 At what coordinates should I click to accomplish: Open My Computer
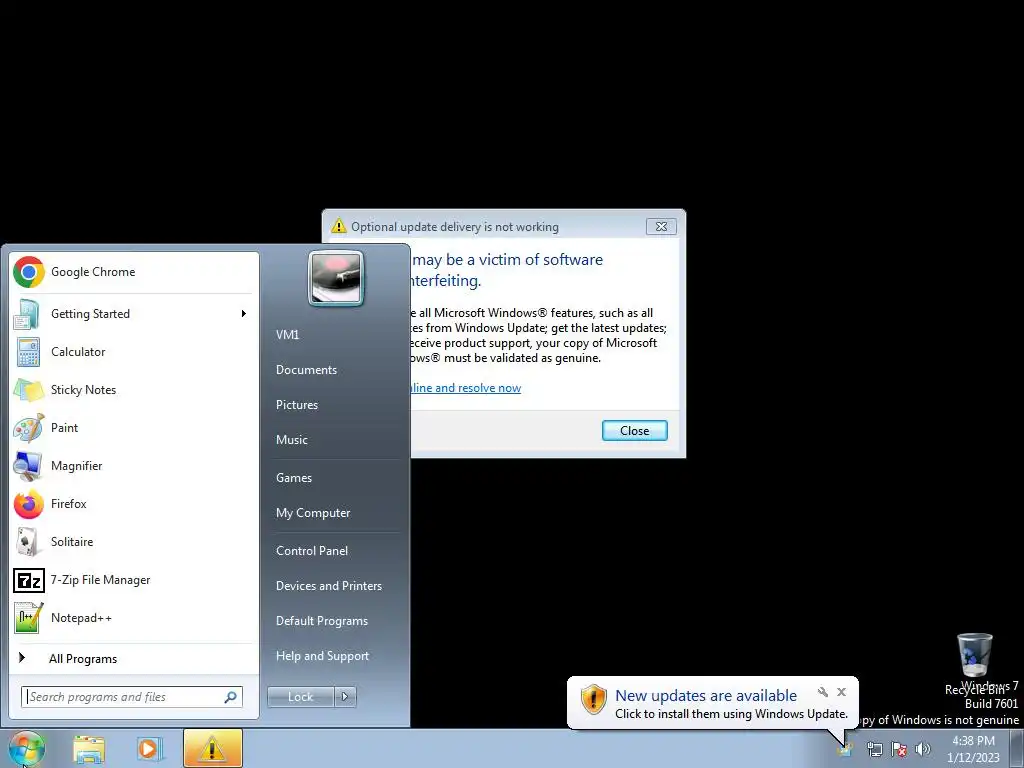point(313,513)
